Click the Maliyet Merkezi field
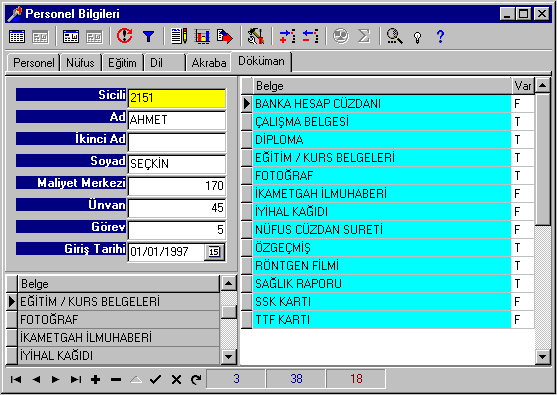Screen dimensions: 557x395 (177, 186)
